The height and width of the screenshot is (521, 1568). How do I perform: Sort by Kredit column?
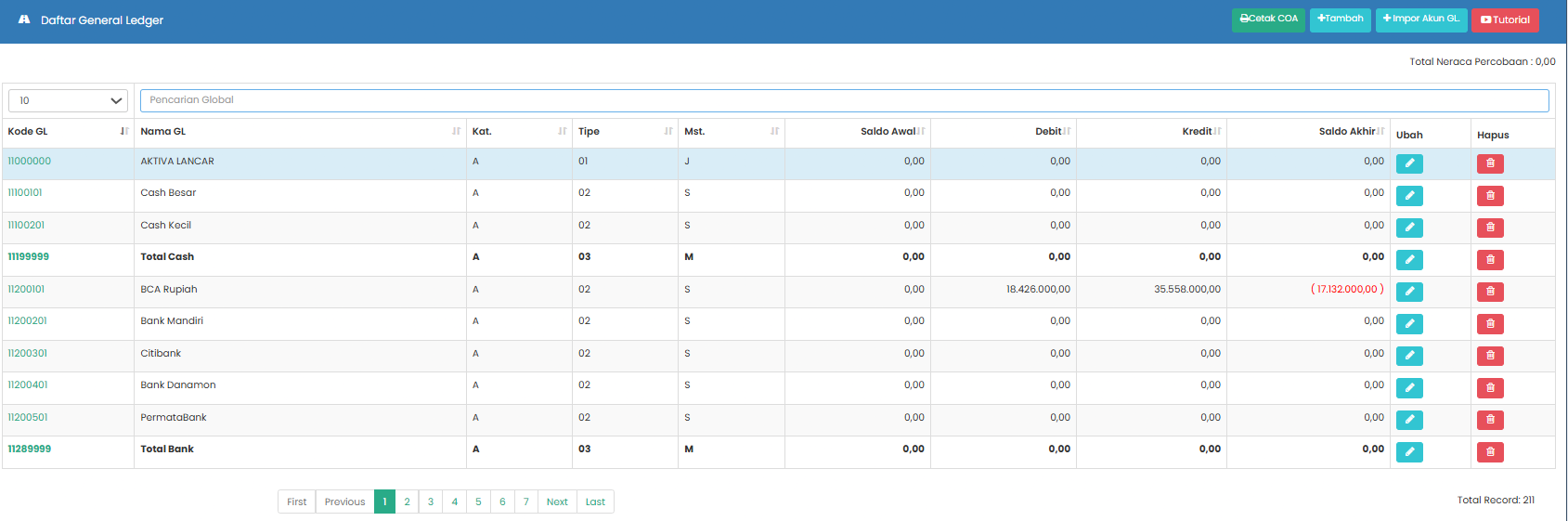[x=1151, y=132]
